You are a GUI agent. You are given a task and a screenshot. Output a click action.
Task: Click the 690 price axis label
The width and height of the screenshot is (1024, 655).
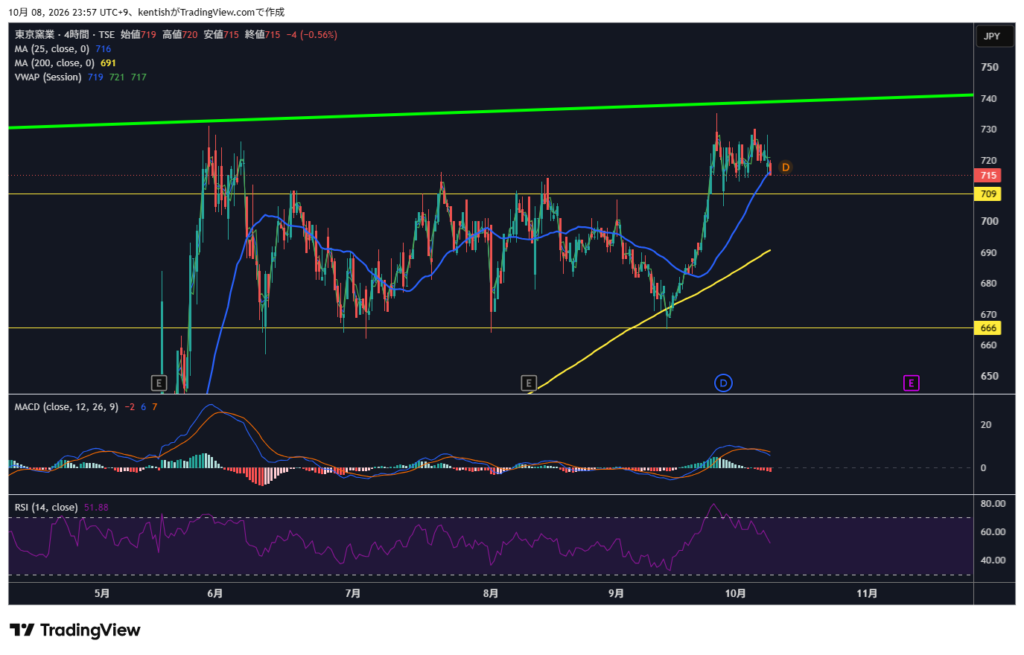[x=989, y=253]
